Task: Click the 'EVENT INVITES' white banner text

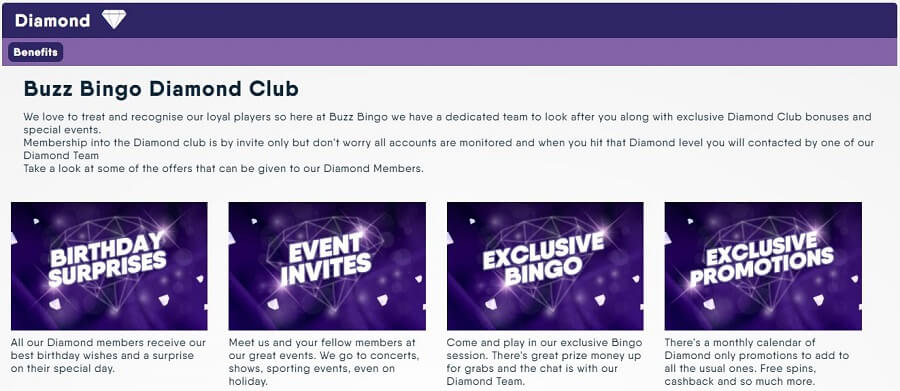Action: tap(325, 260)
